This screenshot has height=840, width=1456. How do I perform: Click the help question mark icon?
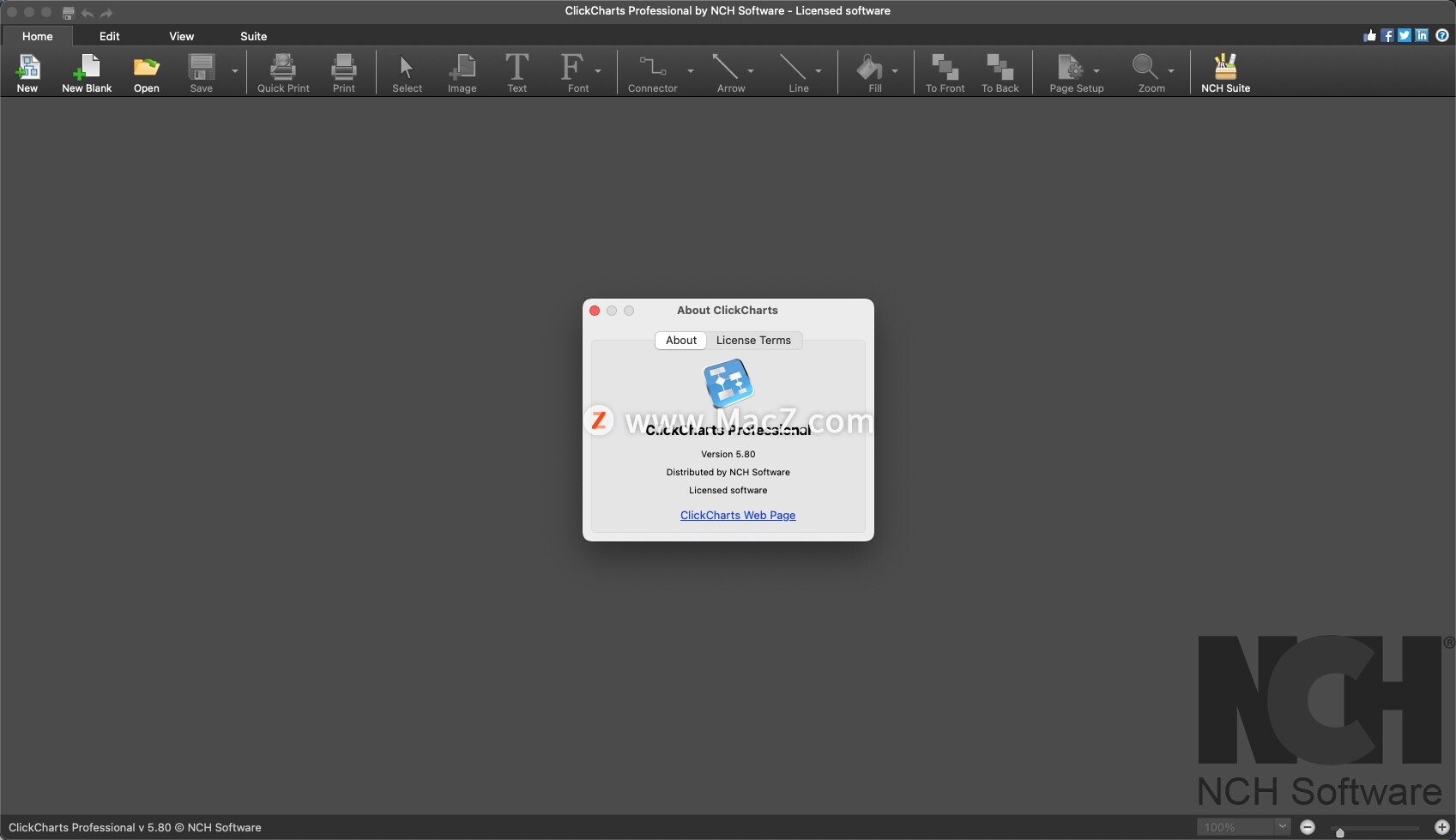(1442, 35)
